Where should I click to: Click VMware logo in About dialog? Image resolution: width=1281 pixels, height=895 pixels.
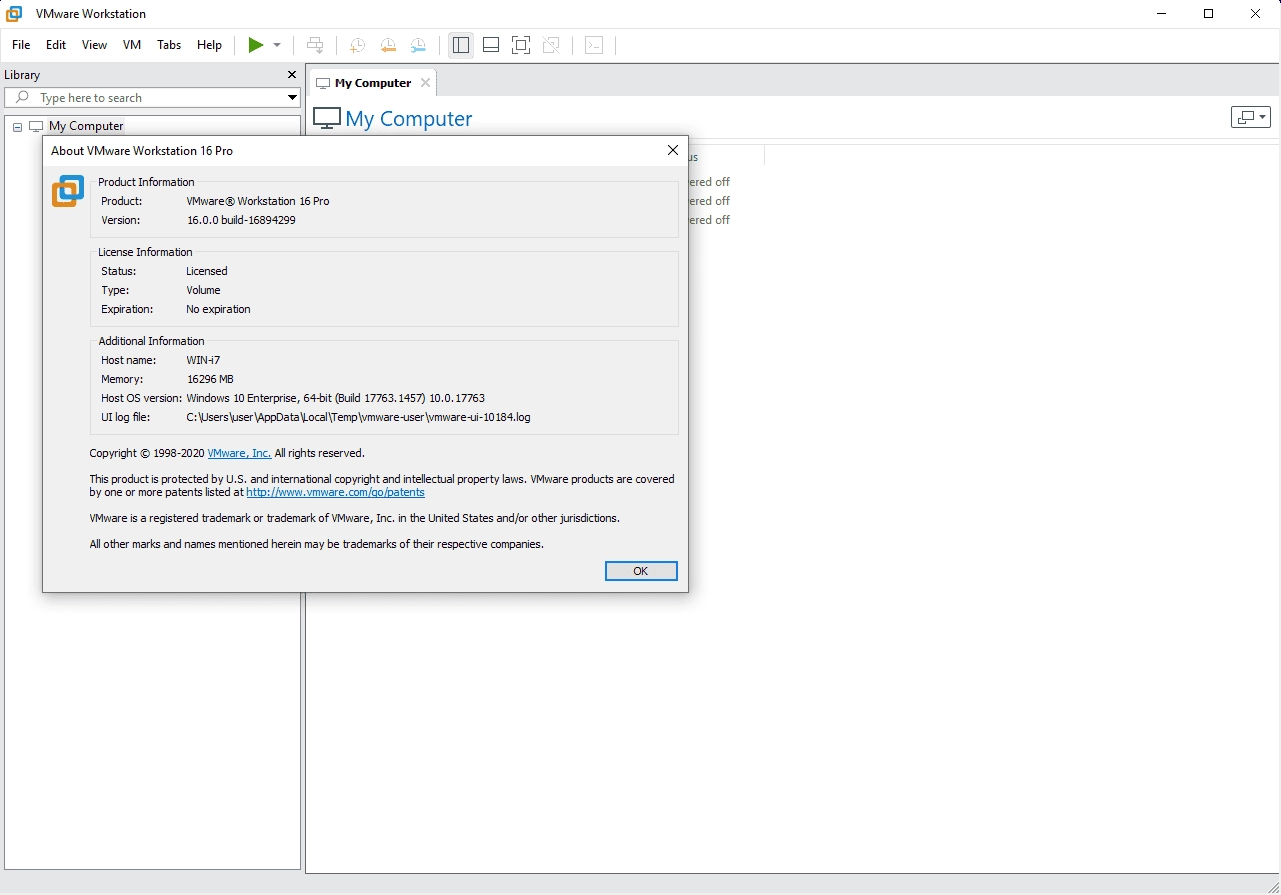tap(68, 191)
